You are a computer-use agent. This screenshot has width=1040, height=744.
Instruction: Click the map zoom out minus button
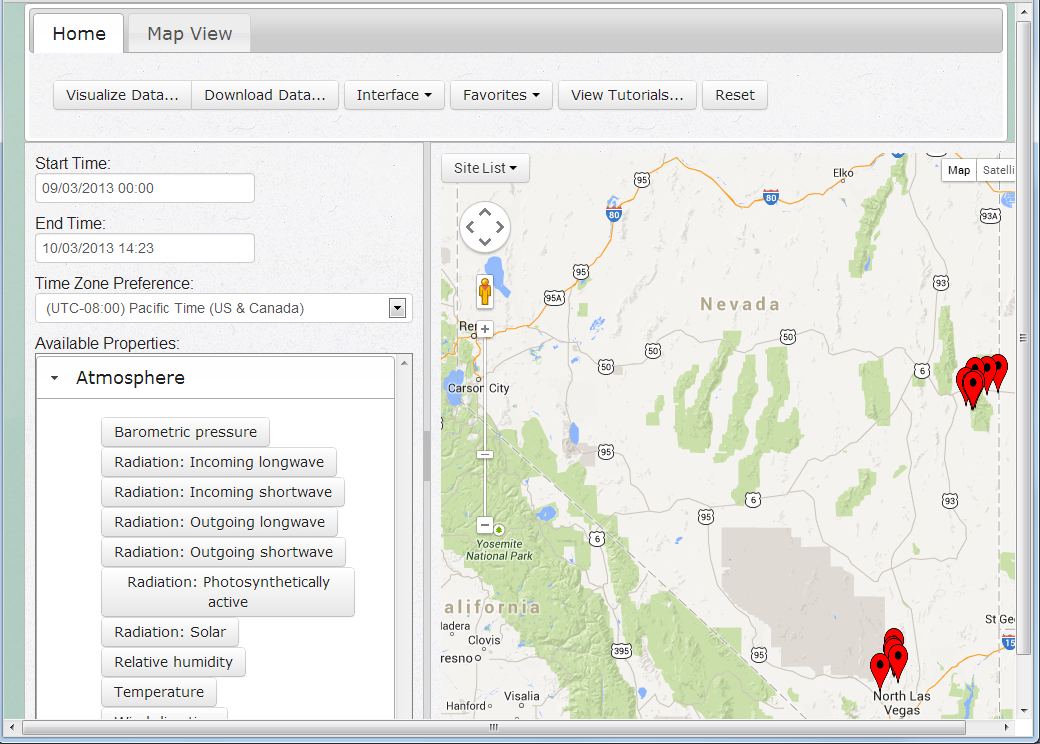(x=485, y=525)
